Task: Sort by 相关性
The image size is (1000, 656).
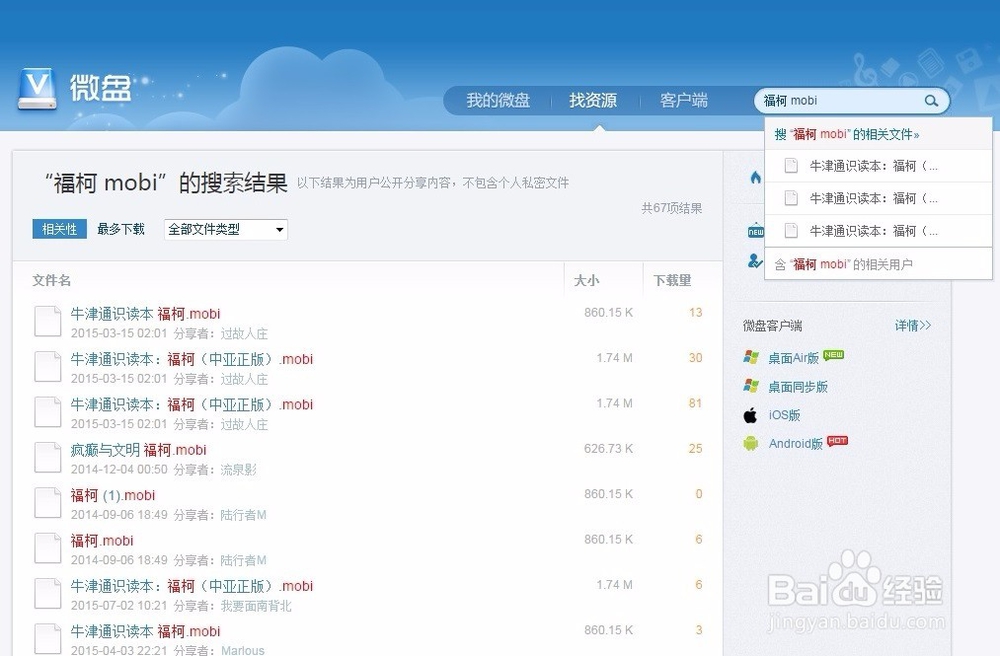Action: click(59, 229)
